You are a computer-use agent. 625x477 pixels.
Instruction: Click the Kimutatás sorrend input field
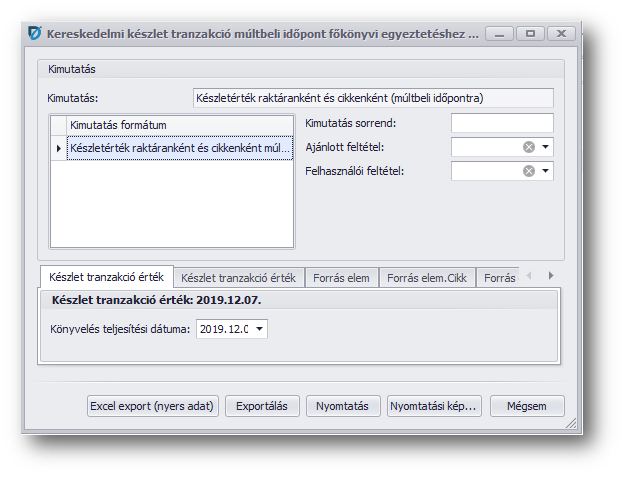[x=501, y=123]
